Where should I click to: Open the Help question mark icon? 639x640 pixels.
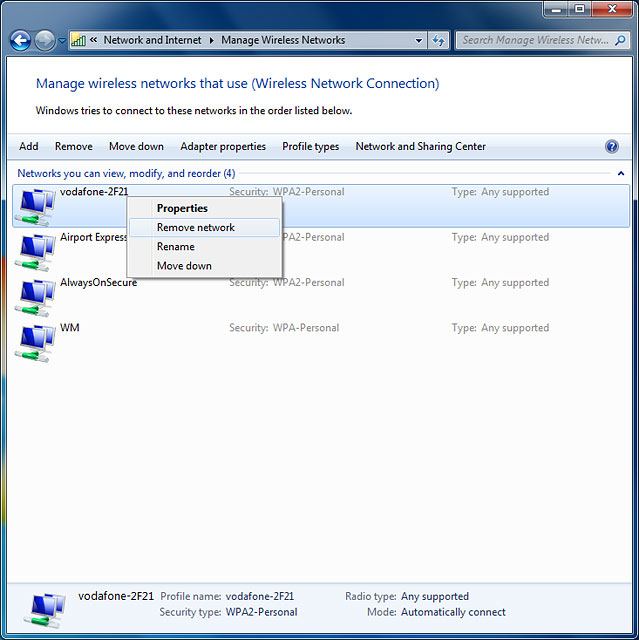pyautogui.click(x=612, y=147)
